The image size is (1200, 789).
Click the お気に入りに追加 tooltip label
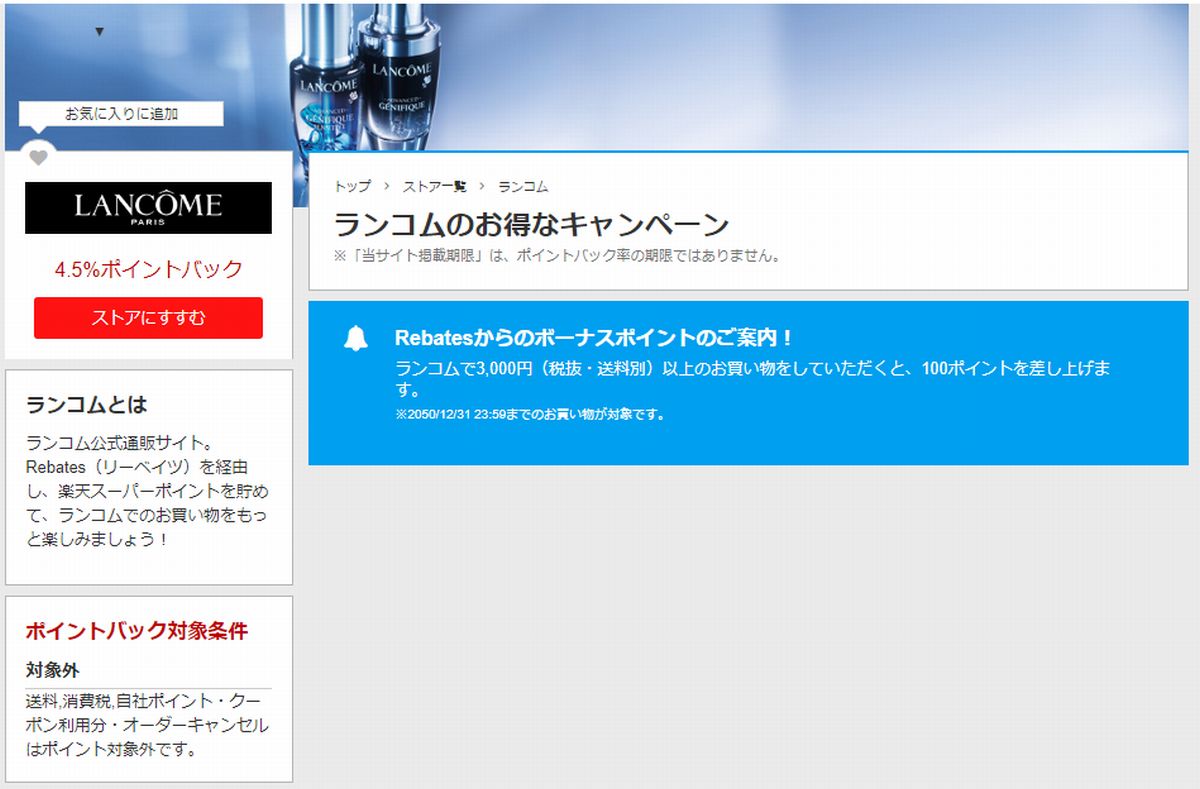tap(121, 114)
